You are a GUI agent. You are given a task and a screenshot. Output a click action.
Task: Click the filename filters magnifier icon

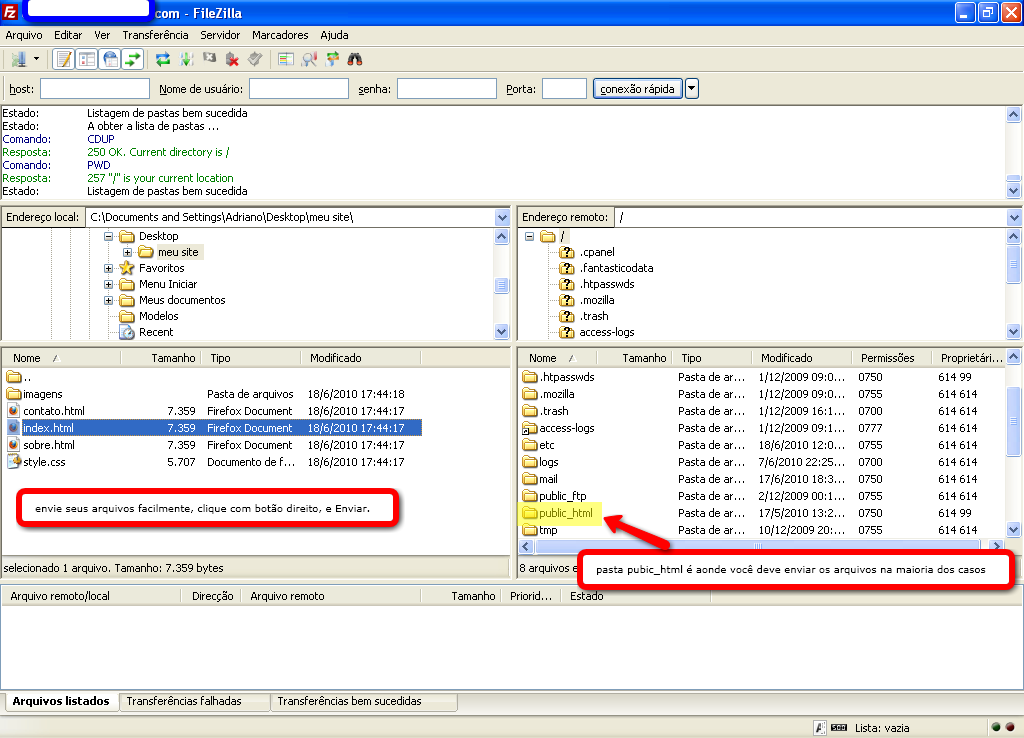point(309,59)
